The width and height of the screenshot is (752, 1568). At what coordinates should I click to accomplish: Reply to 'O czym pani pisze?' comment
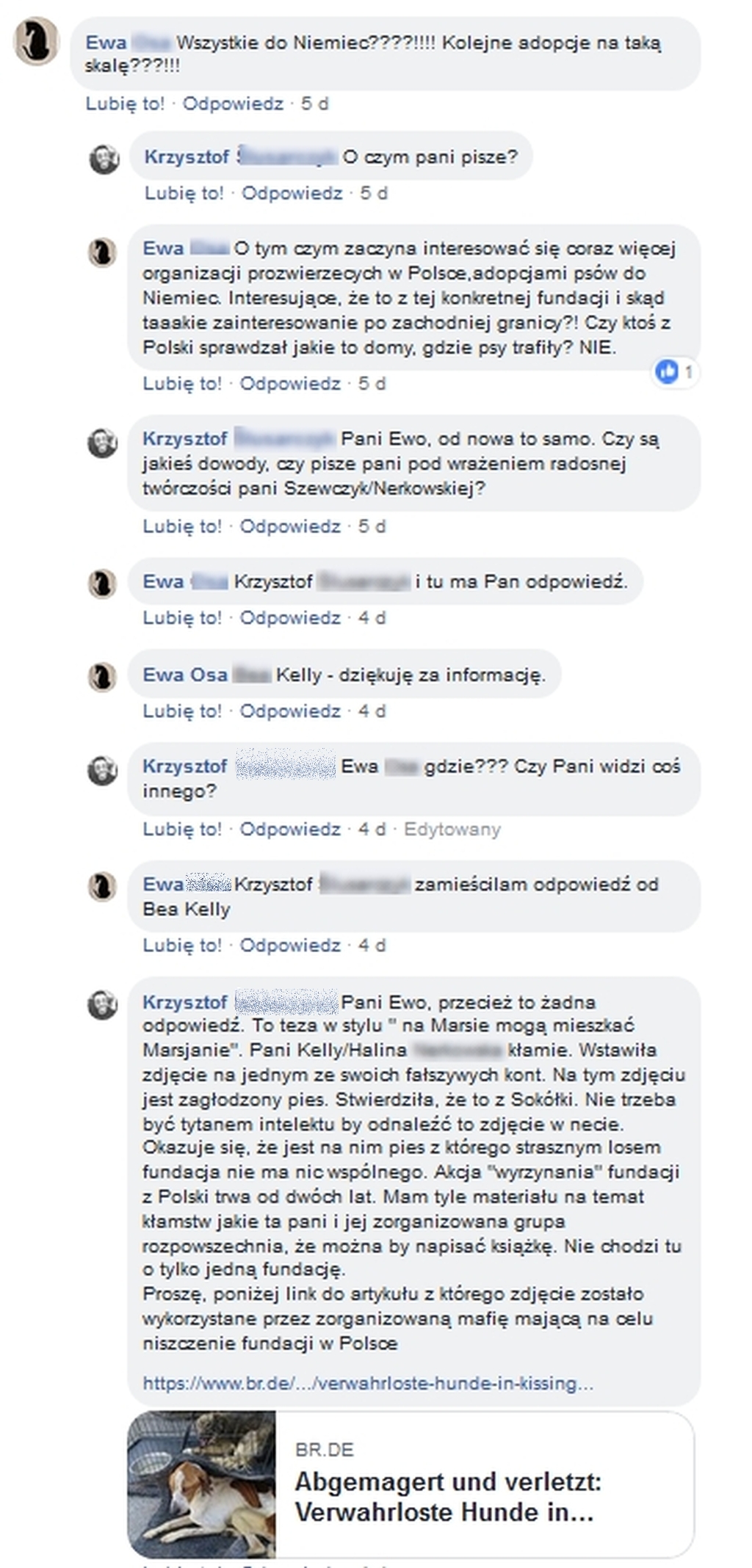pyautogui.click(x=292, y=193)
